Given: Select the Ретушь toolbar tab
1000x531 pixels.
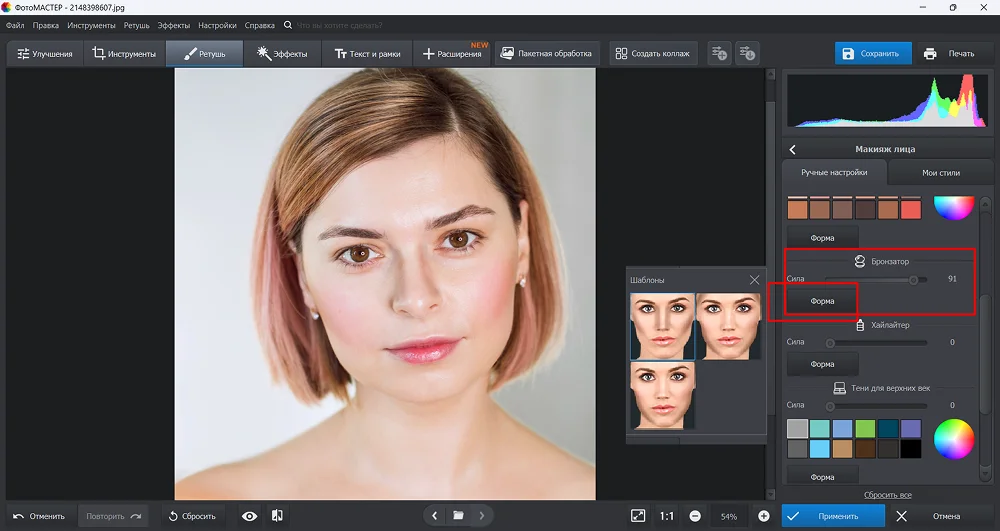Looking at the screenshot, I should click(204, 54).
